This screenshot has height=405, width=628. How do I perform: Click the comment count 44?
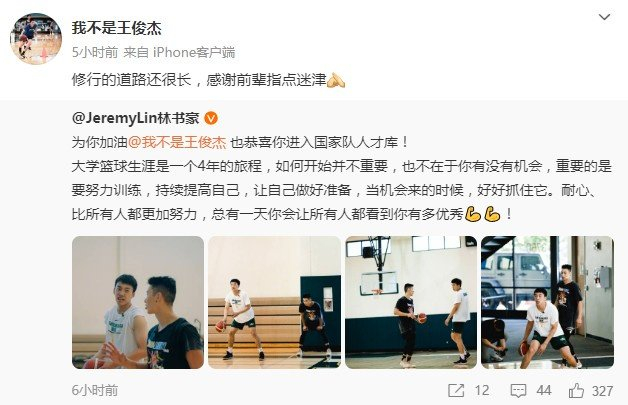pyautogui.click(x=544, y=390)
